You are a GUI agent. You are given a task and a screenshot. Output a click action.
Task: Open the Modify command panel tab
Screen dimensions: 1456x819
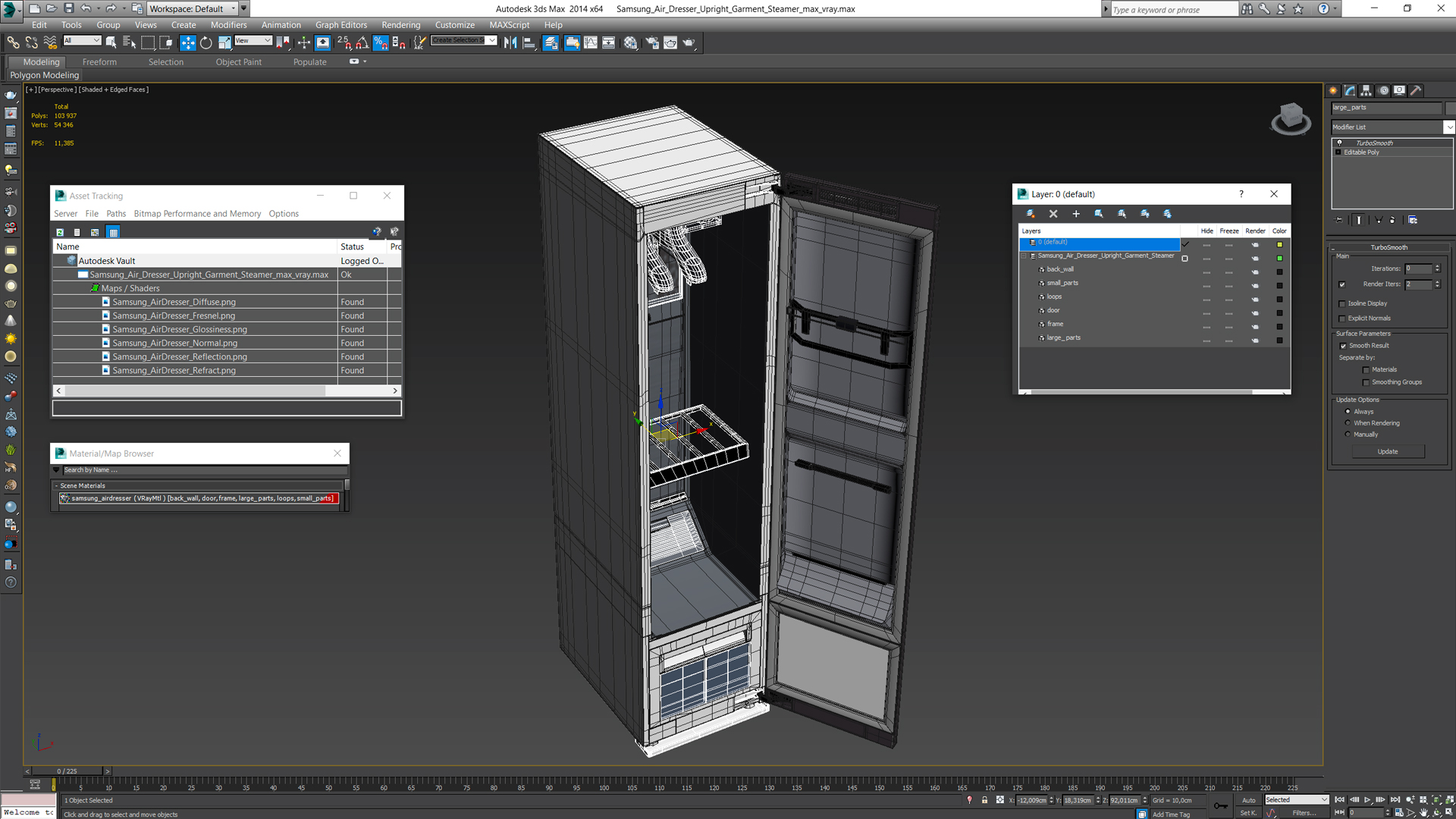[x=1350, y=90]
